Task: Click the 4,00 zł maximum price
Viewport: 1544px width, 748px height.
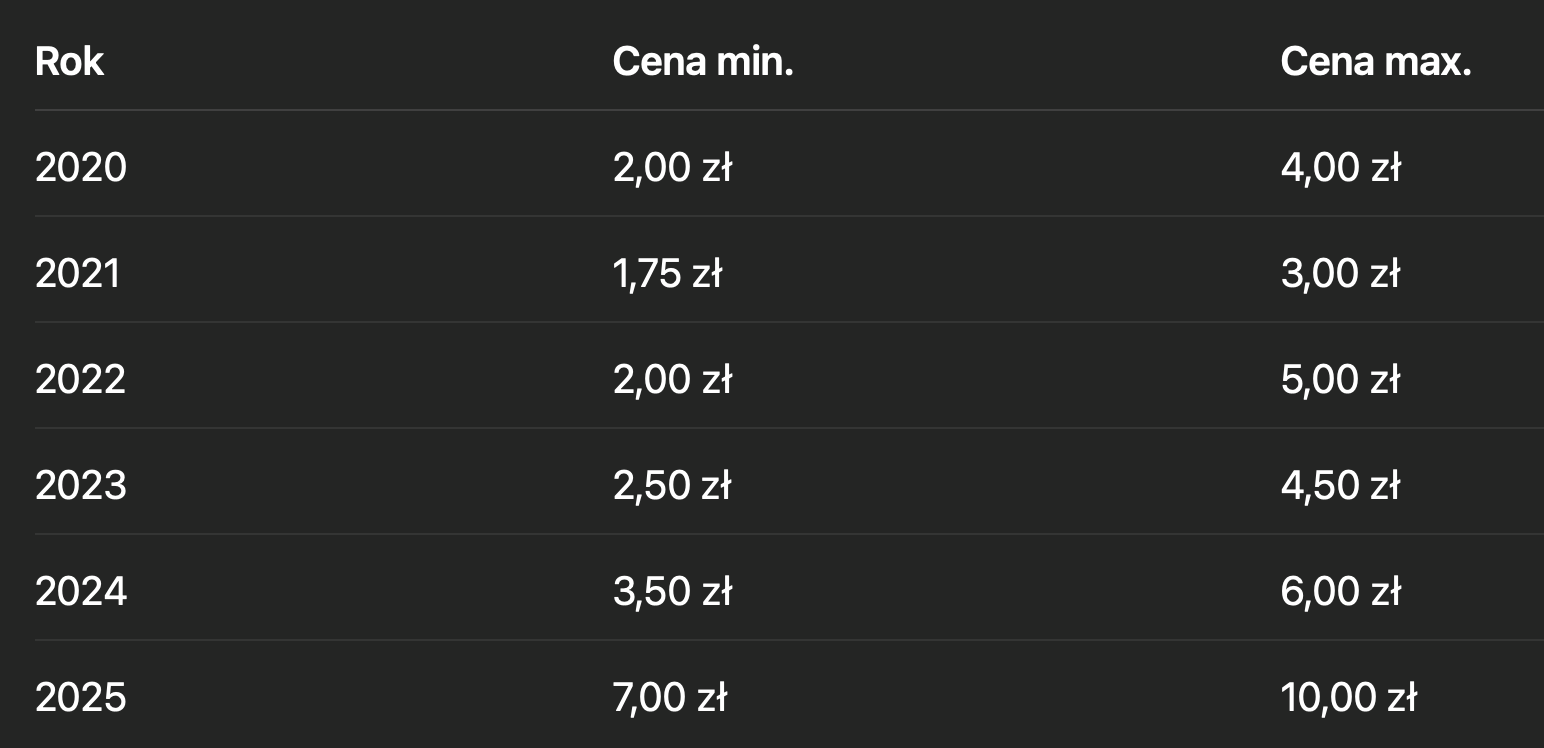Action: [1340, 168]
